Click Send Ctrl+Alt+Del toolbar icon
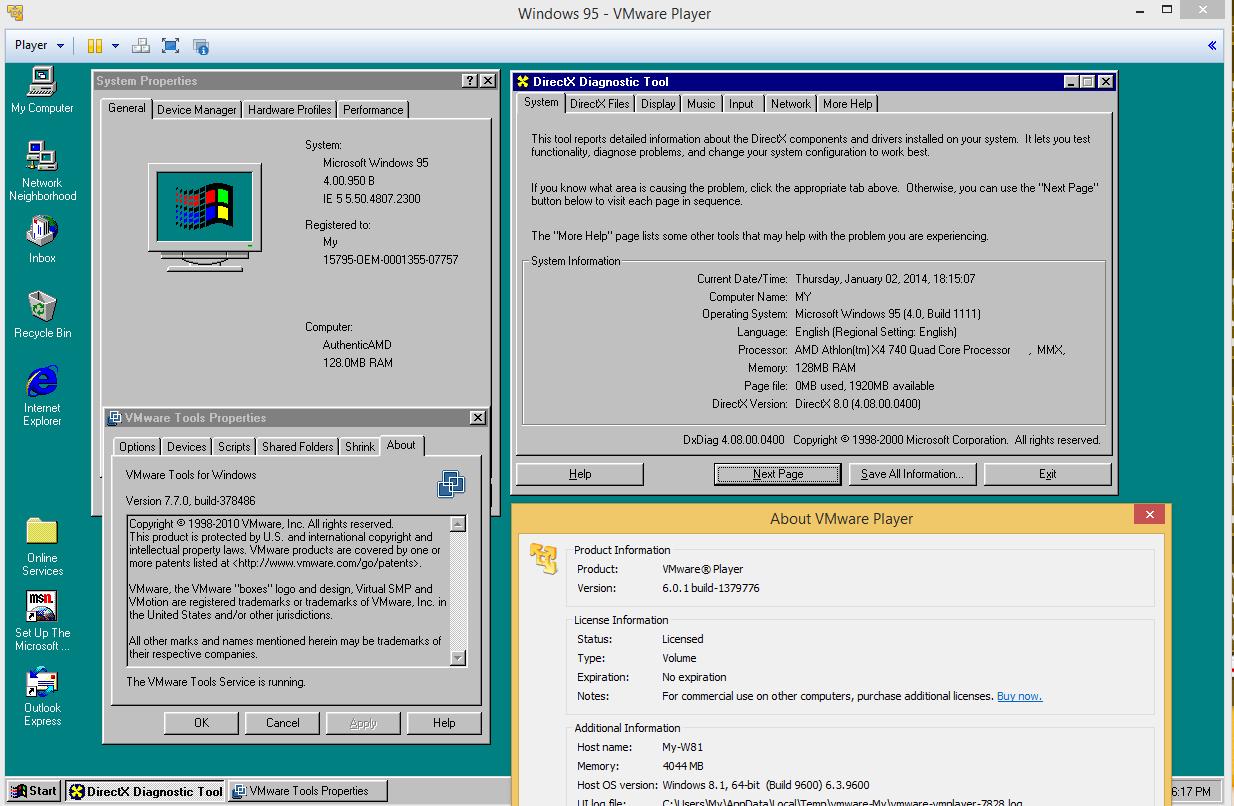The image size is (1234, 806). [x=141, y=45]
